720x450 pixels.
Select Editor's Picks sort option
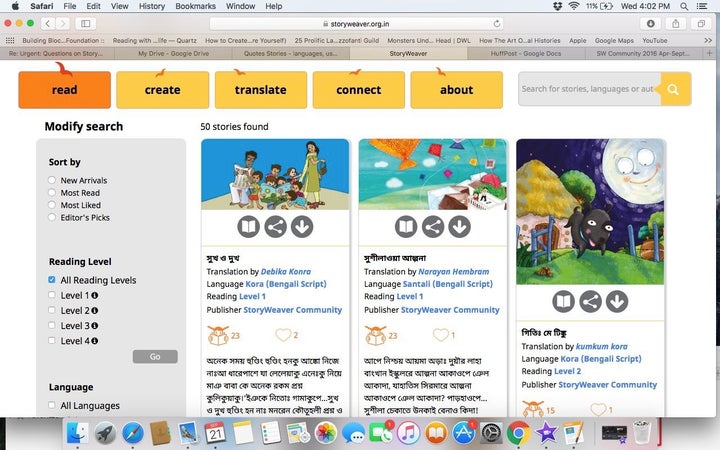coord(52,217)
